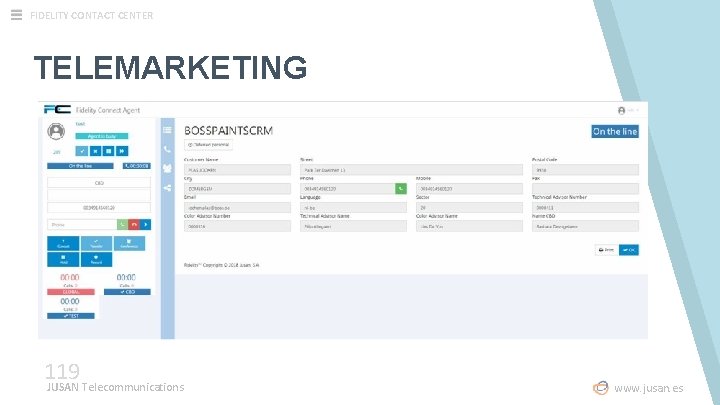Viewport: 720px width, 405px height.
Task: Click the Fidelity Connect Agent title
Action: click(x=107, y=110)
